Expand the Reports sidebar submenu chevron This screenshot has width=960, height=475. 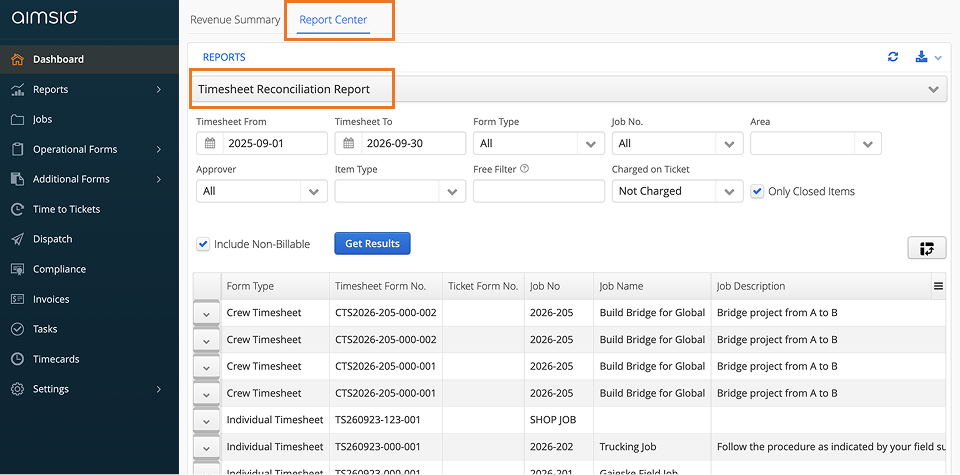(x=159, y=89)
